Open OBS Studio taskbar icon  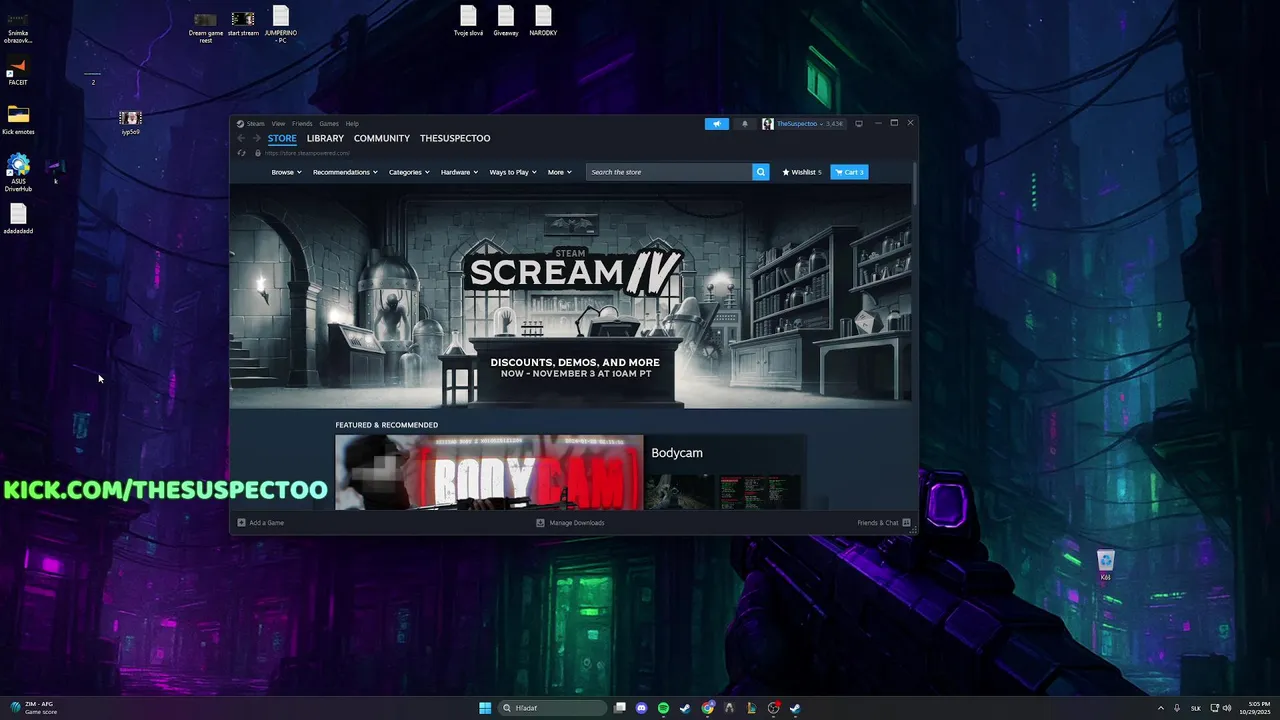coord(773,708)
